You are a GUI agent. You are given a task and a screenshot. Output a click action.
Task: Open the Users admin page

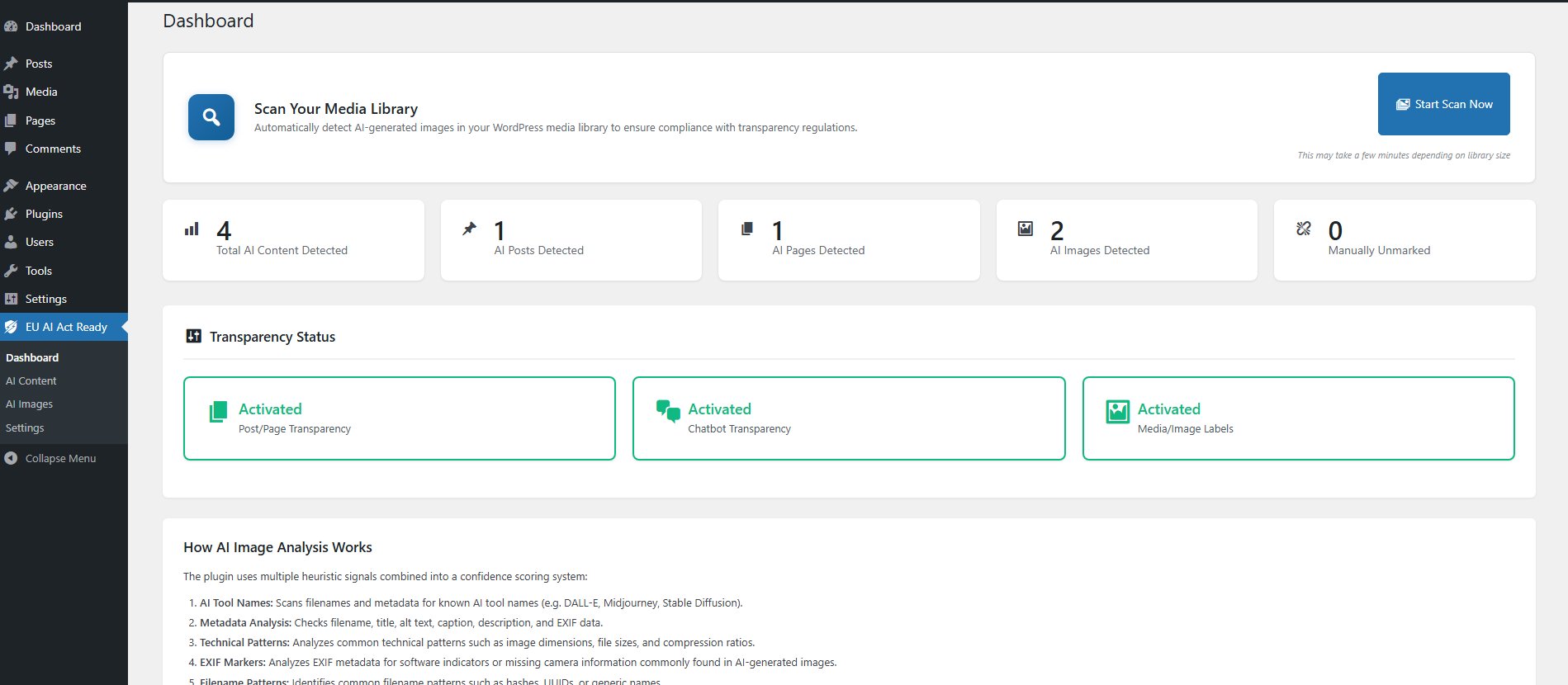(40, 242)
